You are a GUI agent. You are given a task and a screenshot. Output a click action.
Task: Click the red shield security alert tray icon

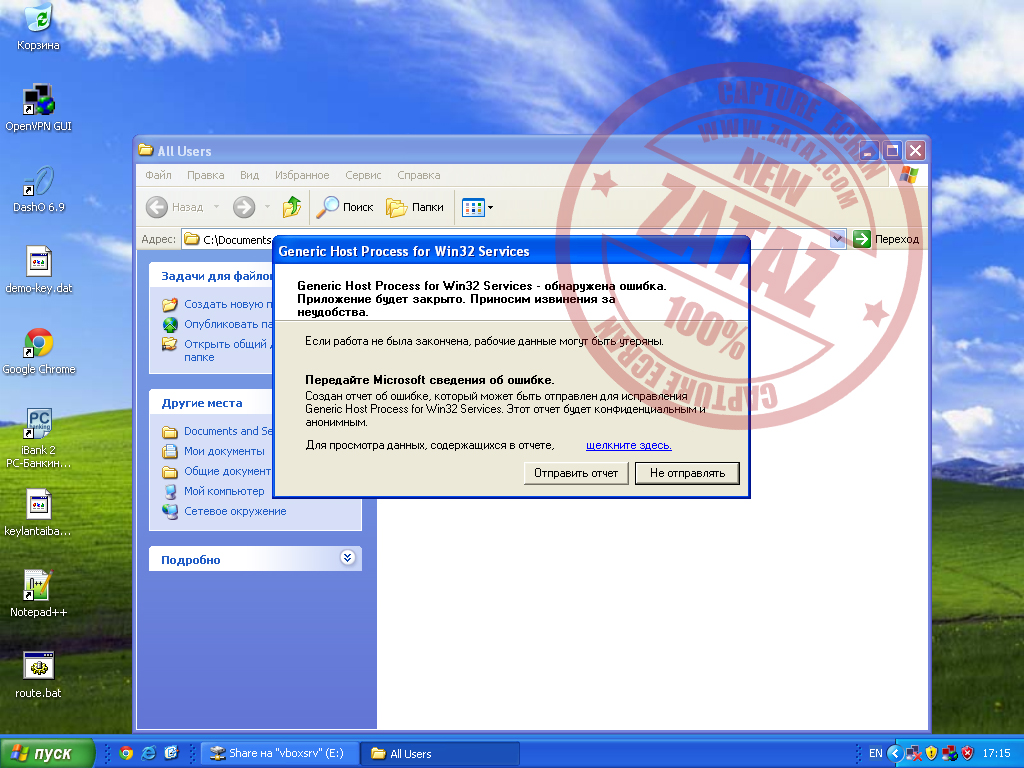(967, 754)
